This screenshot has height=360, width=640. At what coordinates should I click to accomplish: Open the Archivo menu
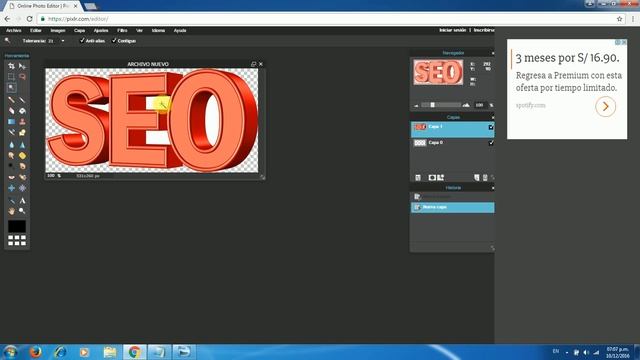[x=13, y=31]
